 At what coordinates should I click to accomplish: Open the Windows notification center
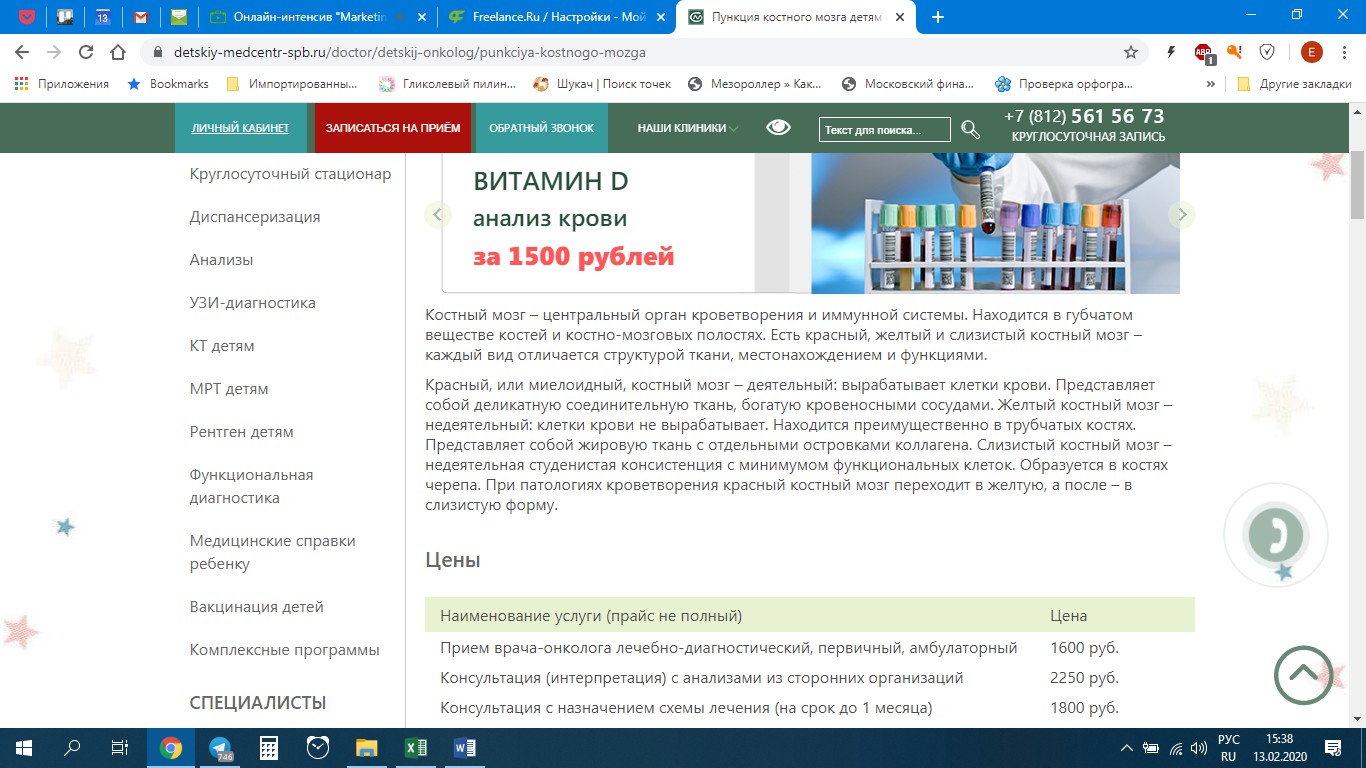1333,748
